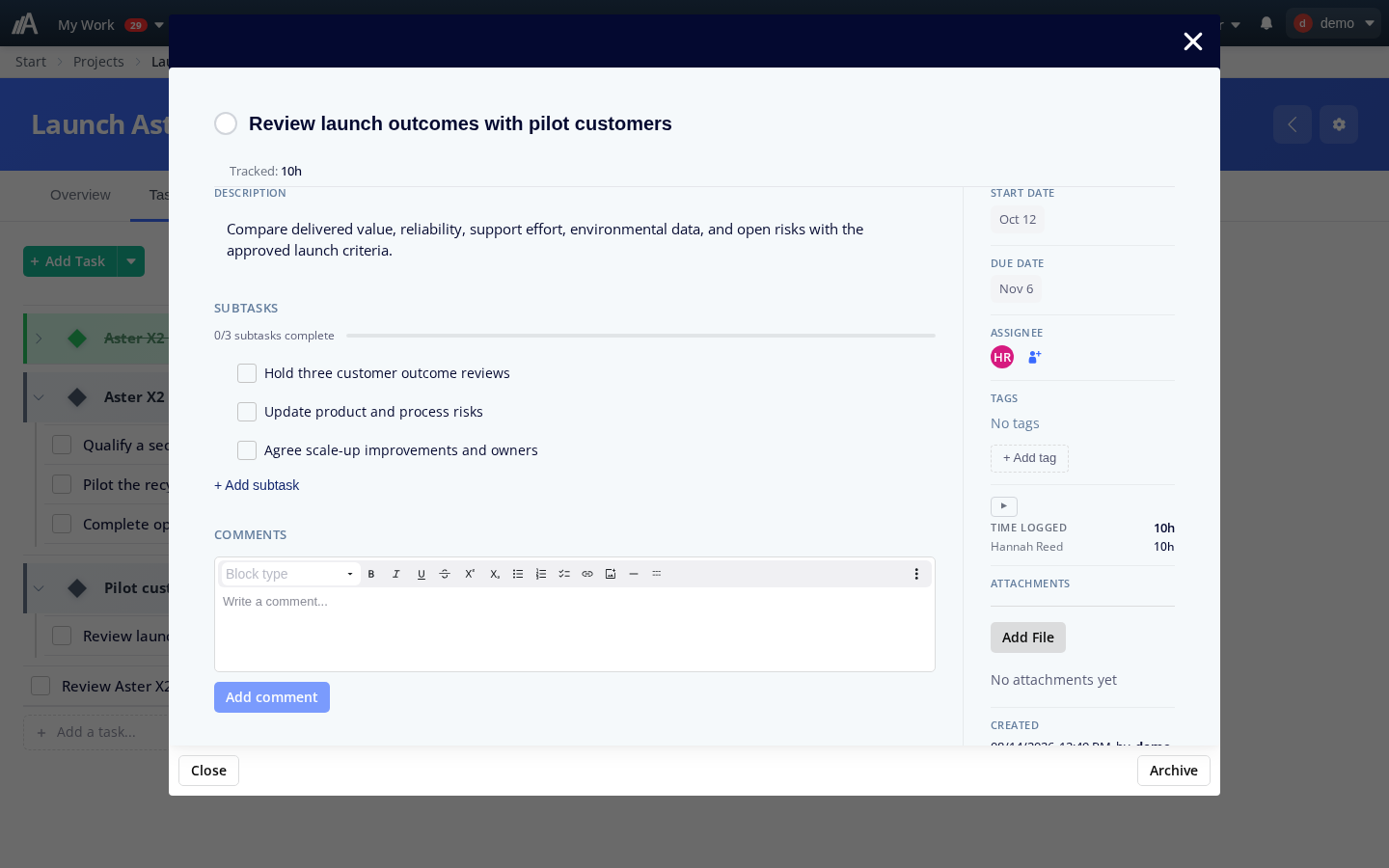Open the Block type dropdown
1389x868 pixels.
click(290, 574)
